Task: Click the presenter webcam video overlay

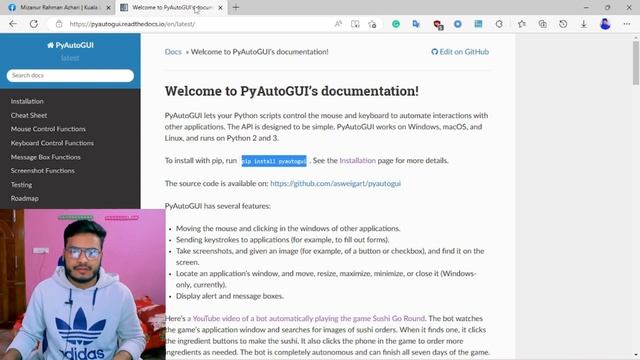Action: coord(83,284)
